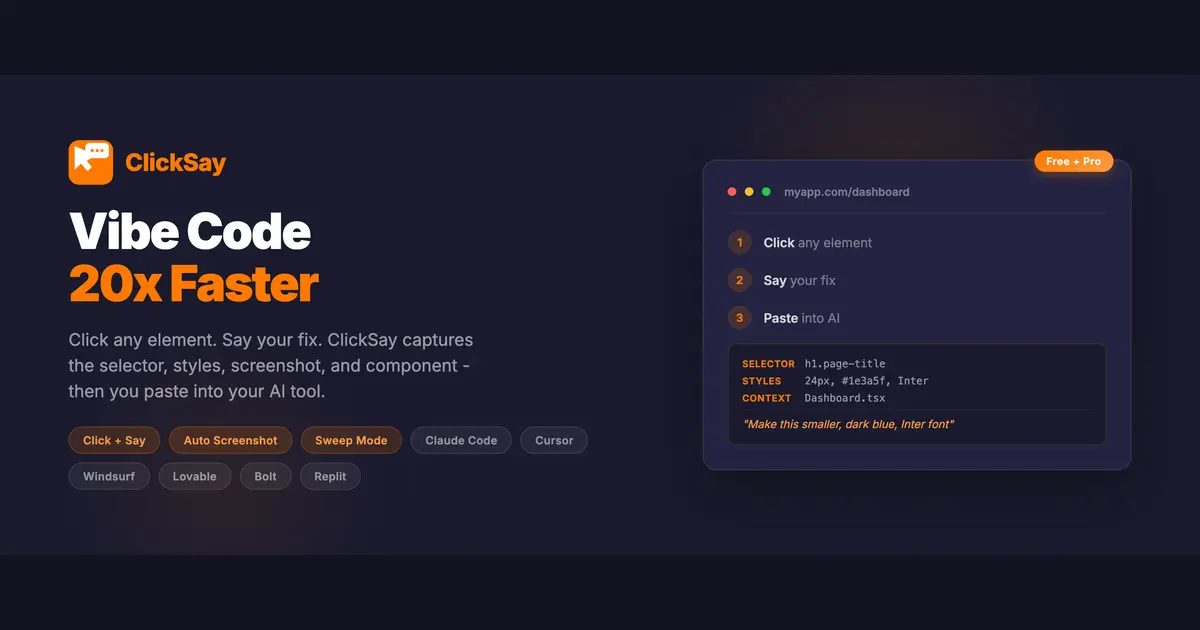Click the Cursor tag
The image size is (1200, 630).
(554, 440)
